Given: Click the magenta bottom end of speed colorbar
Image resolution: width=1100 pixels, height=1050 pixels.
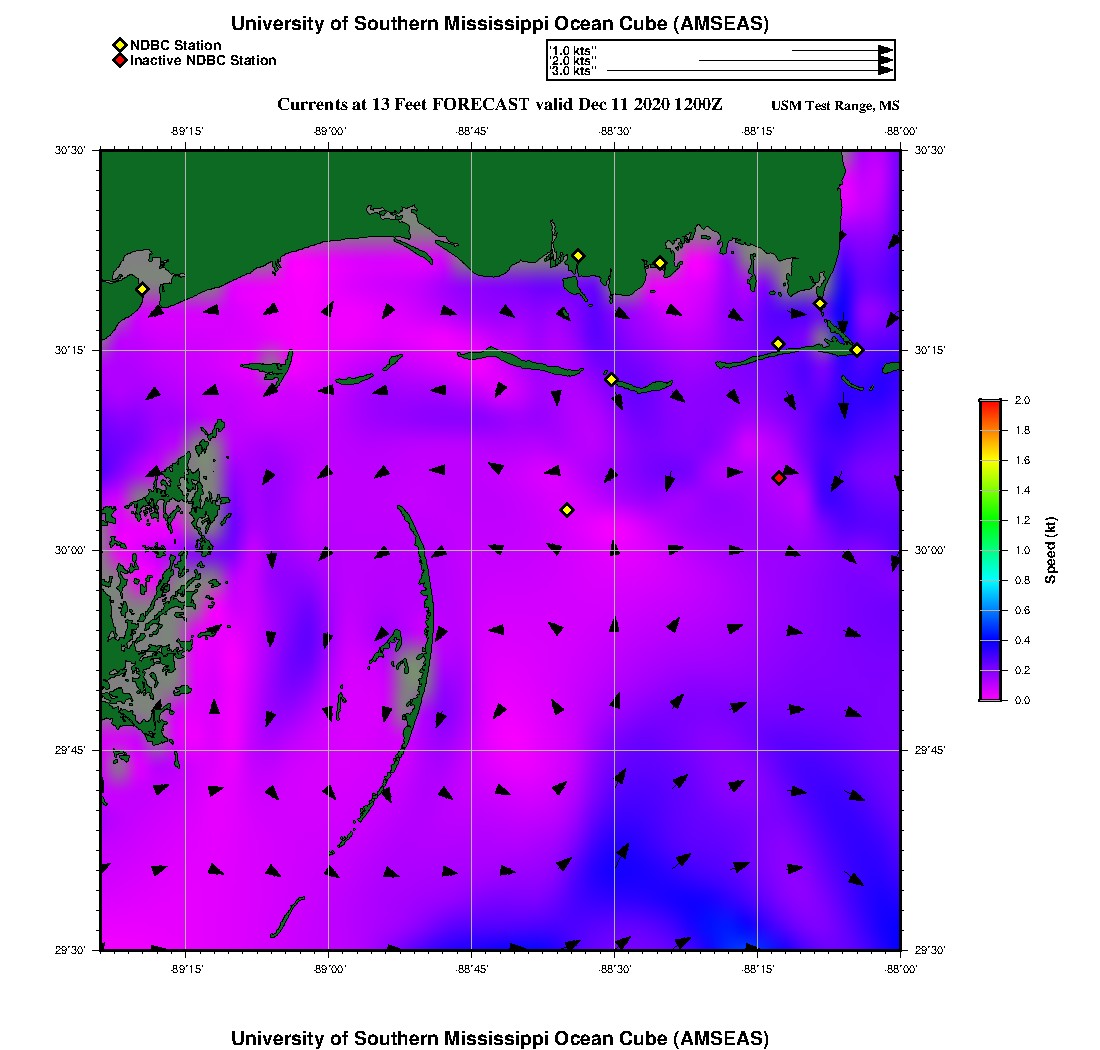Looking at the screenshot, I should (x=989, y=696).
